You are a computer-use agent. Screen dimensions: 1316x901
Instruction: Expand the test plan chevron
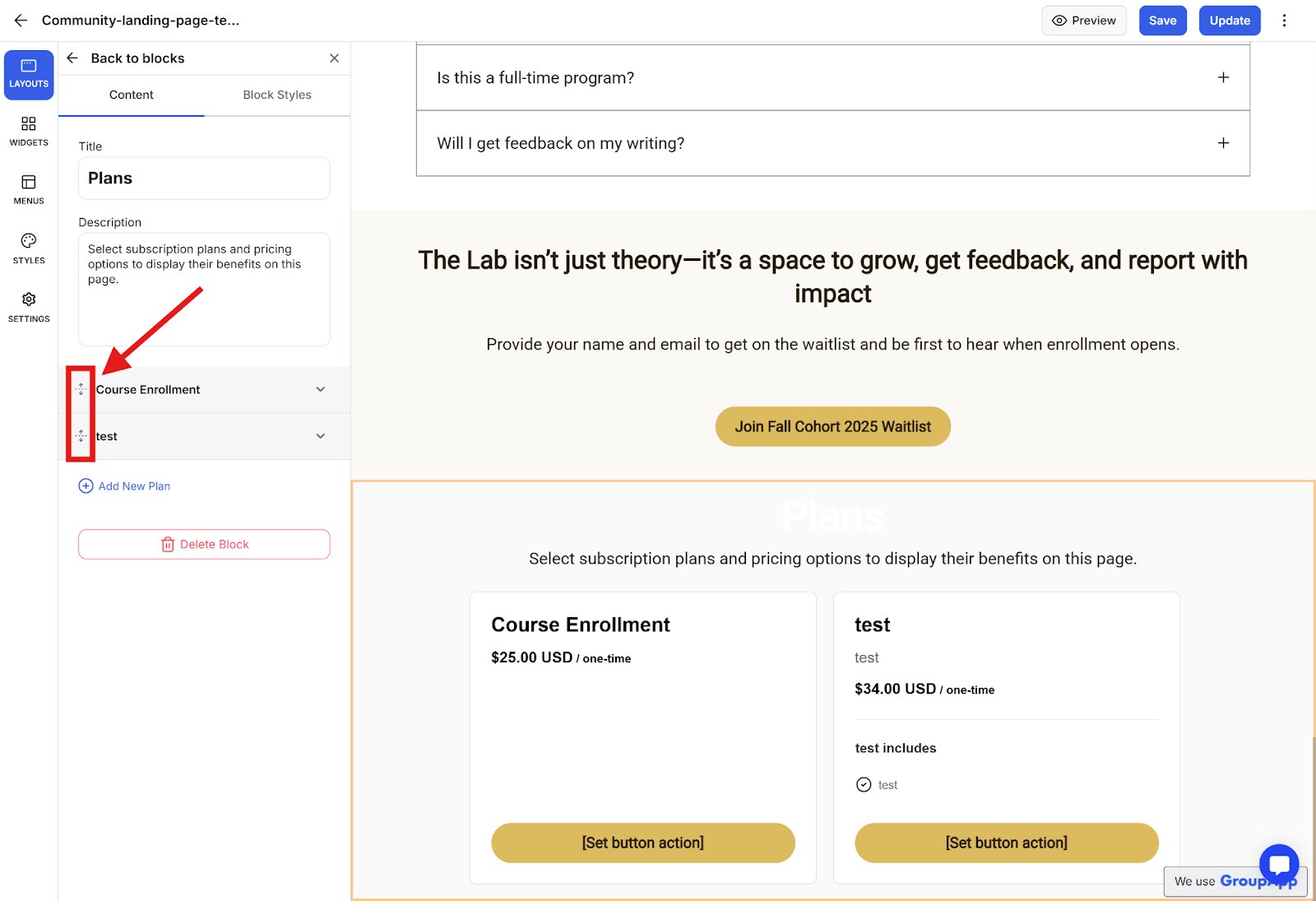click(x=321, y=436)
